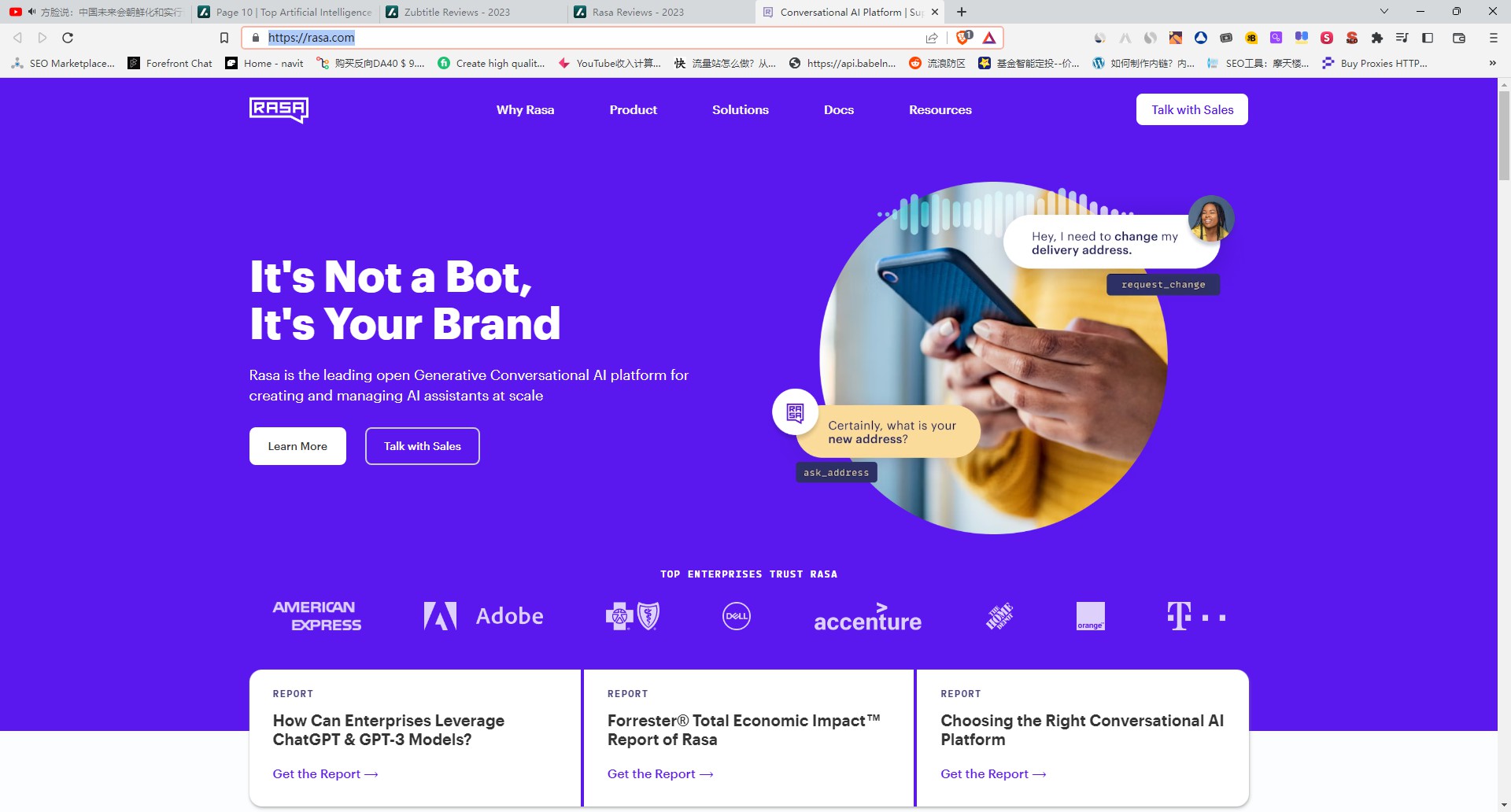Open Create high quality bookmark
Screen dimensions: 1511x812
pos(491,63)
